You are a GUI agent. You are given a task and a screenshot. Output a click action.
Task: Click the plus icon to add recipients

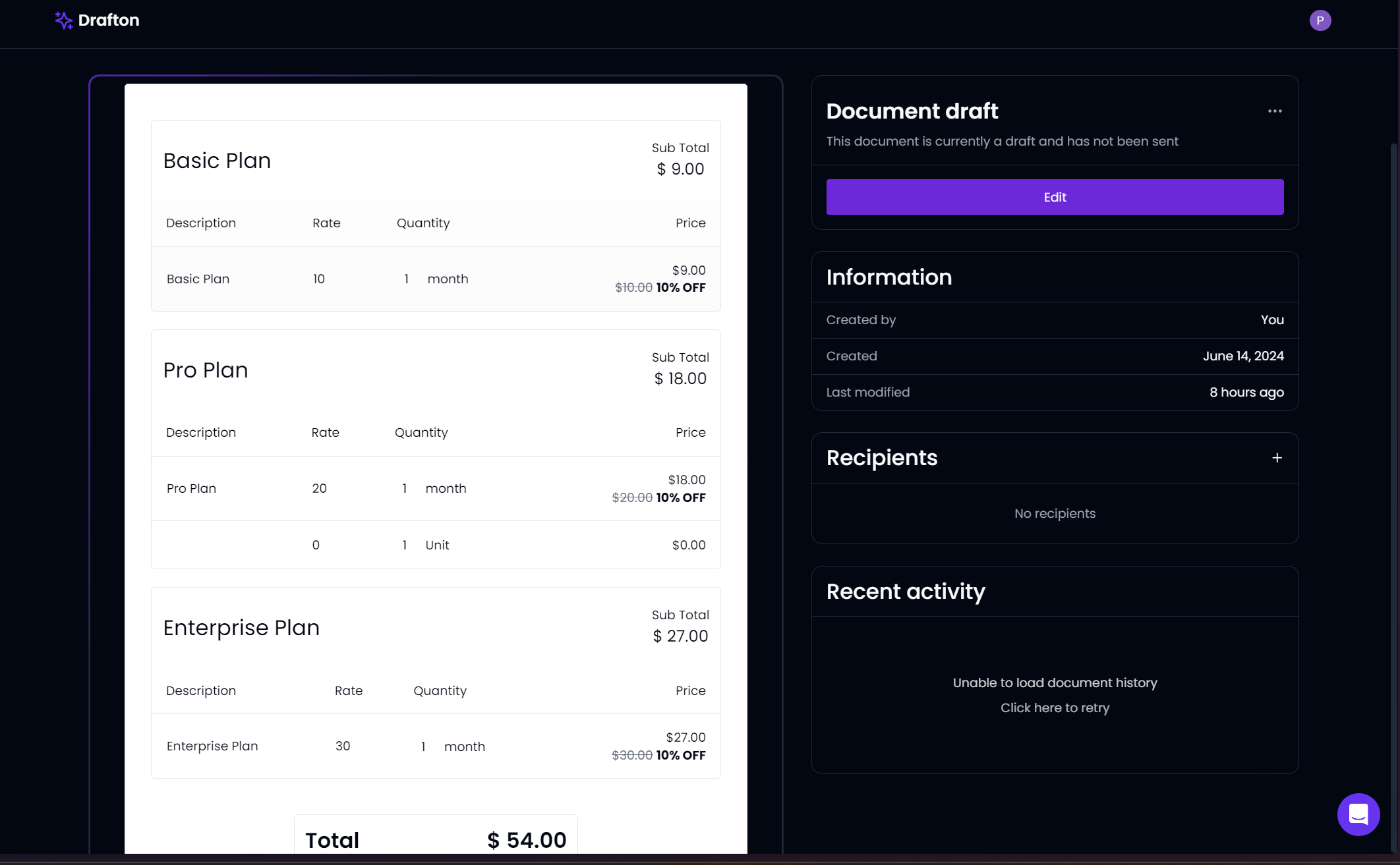[1277, 458]
